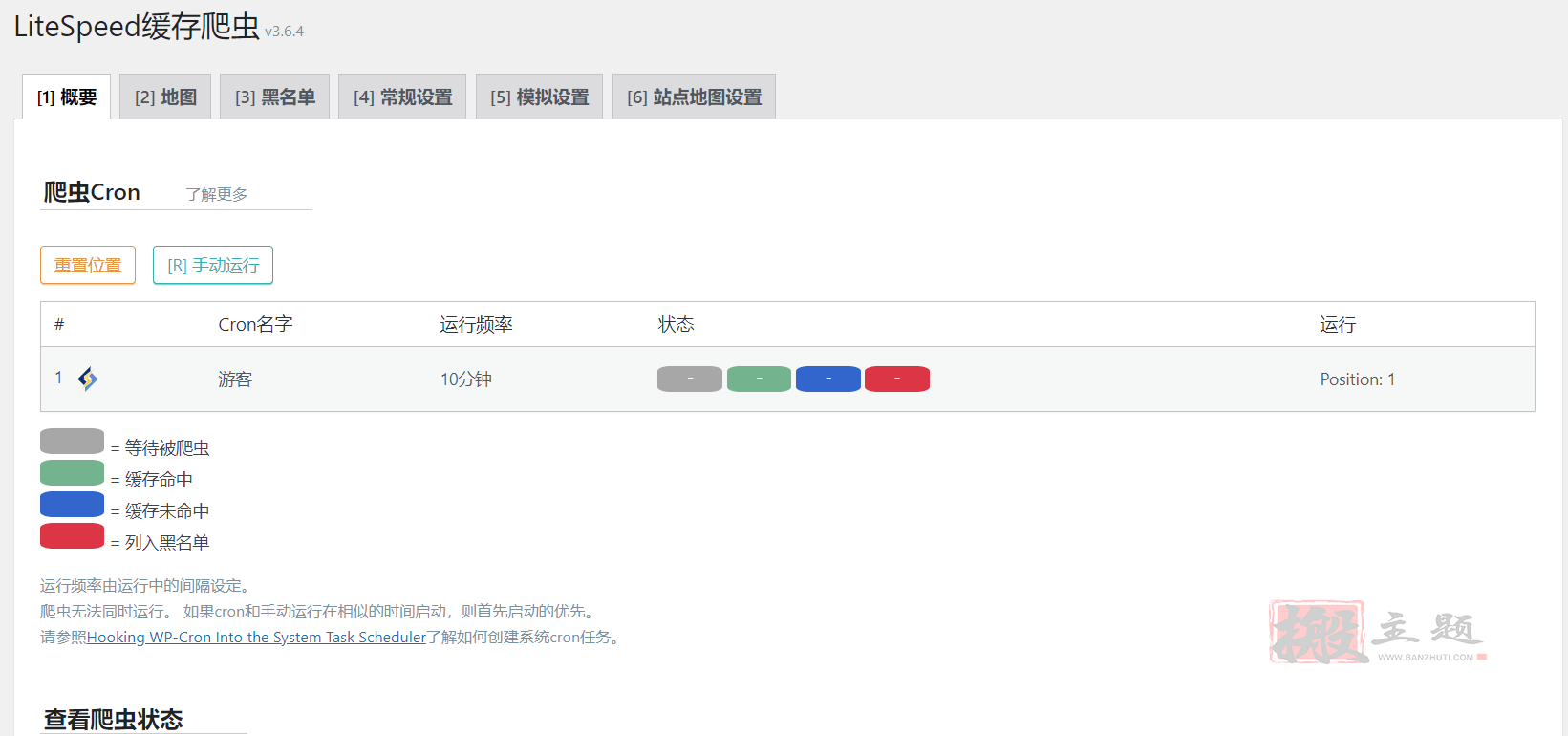Switch to the [2] 地图 tab
The image size is (1568, 736).
165,97
